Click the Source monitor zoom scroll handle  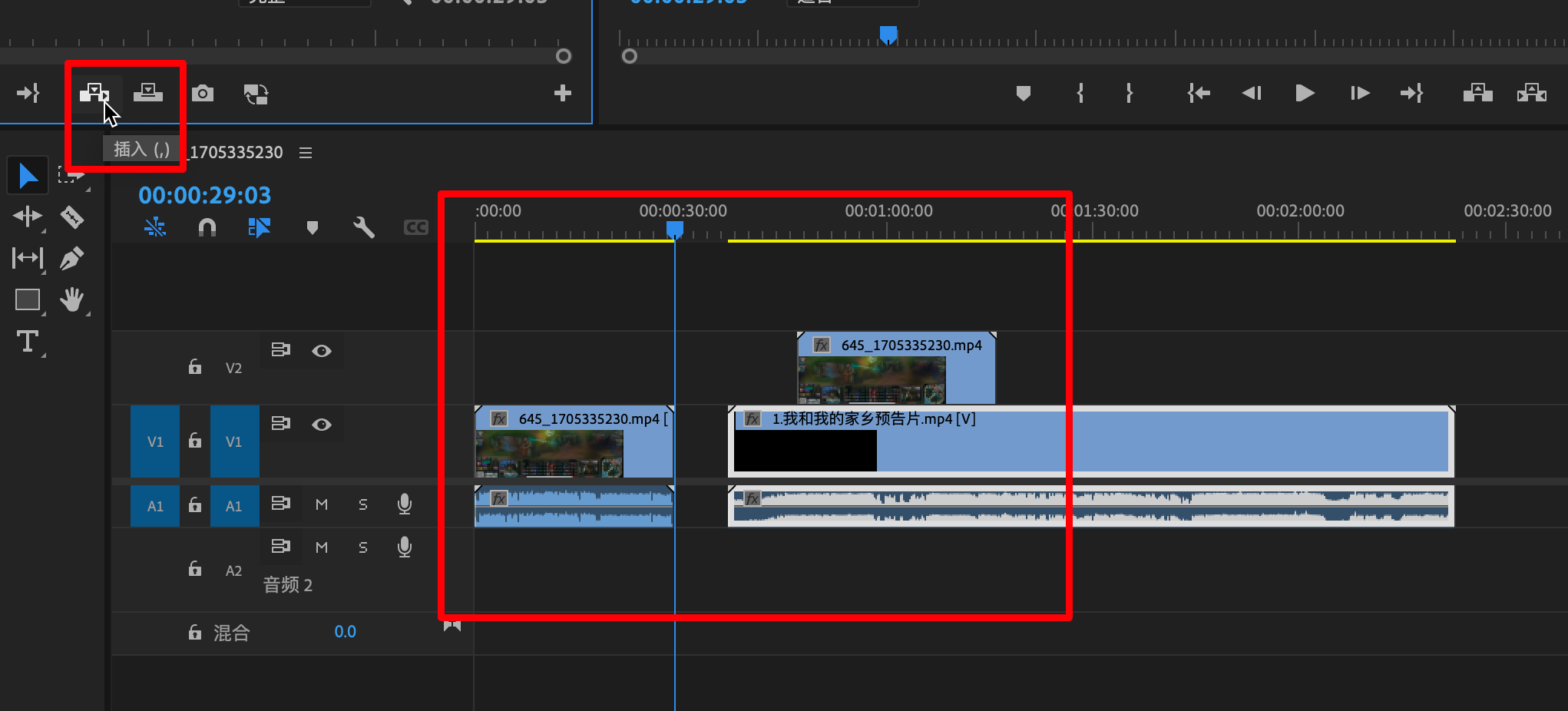click(x=564, y=56)
